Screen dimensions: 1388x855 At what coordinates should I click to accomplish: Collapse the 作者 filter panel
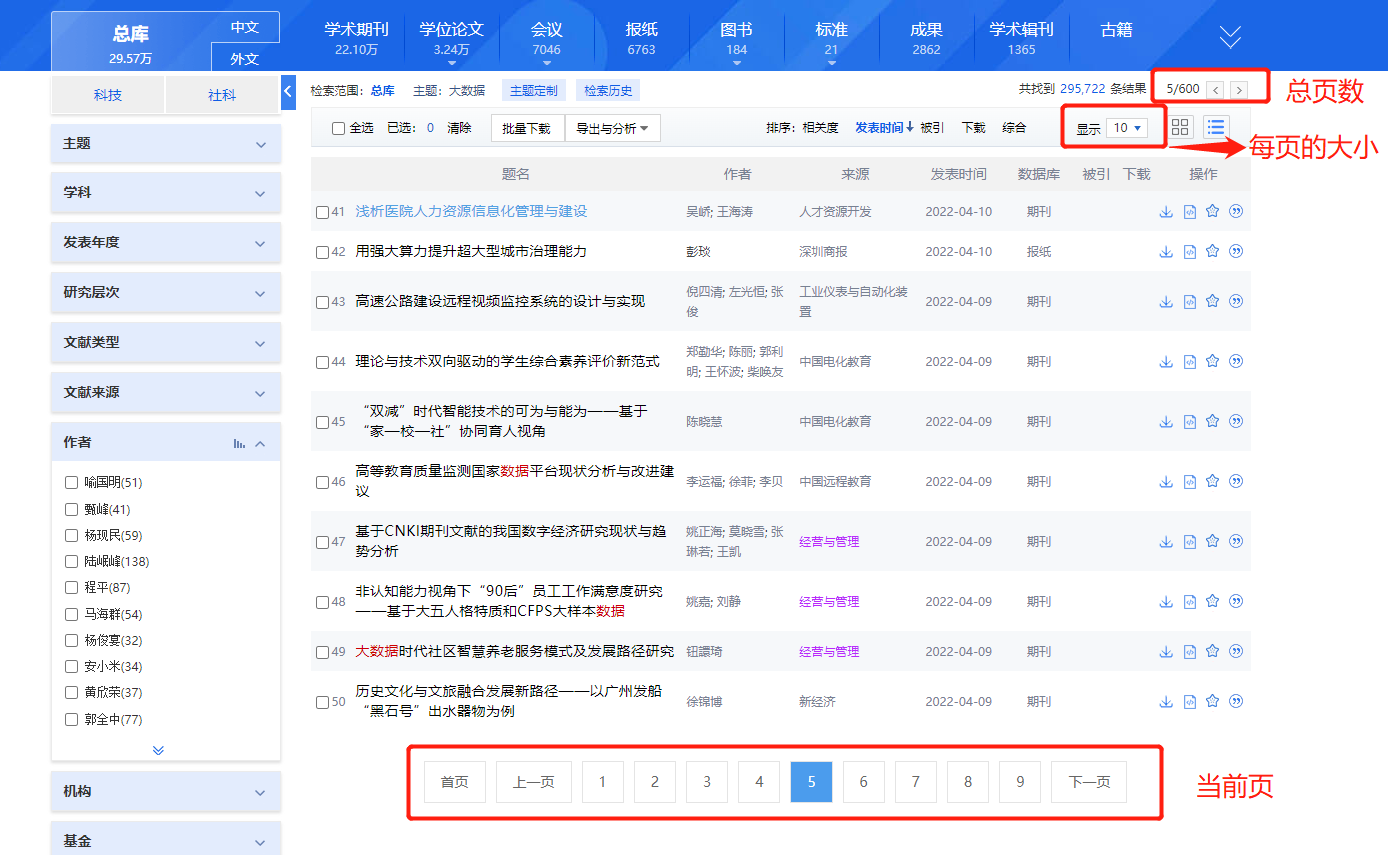(260, 443)
